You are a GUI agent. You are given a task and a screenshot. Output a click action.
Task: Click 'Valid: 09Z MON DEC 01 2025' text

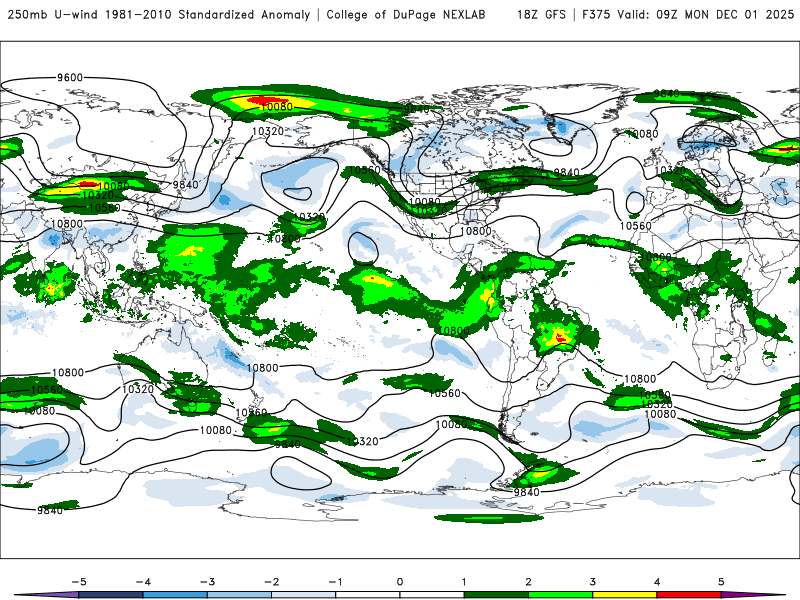(x=706, y=15)
